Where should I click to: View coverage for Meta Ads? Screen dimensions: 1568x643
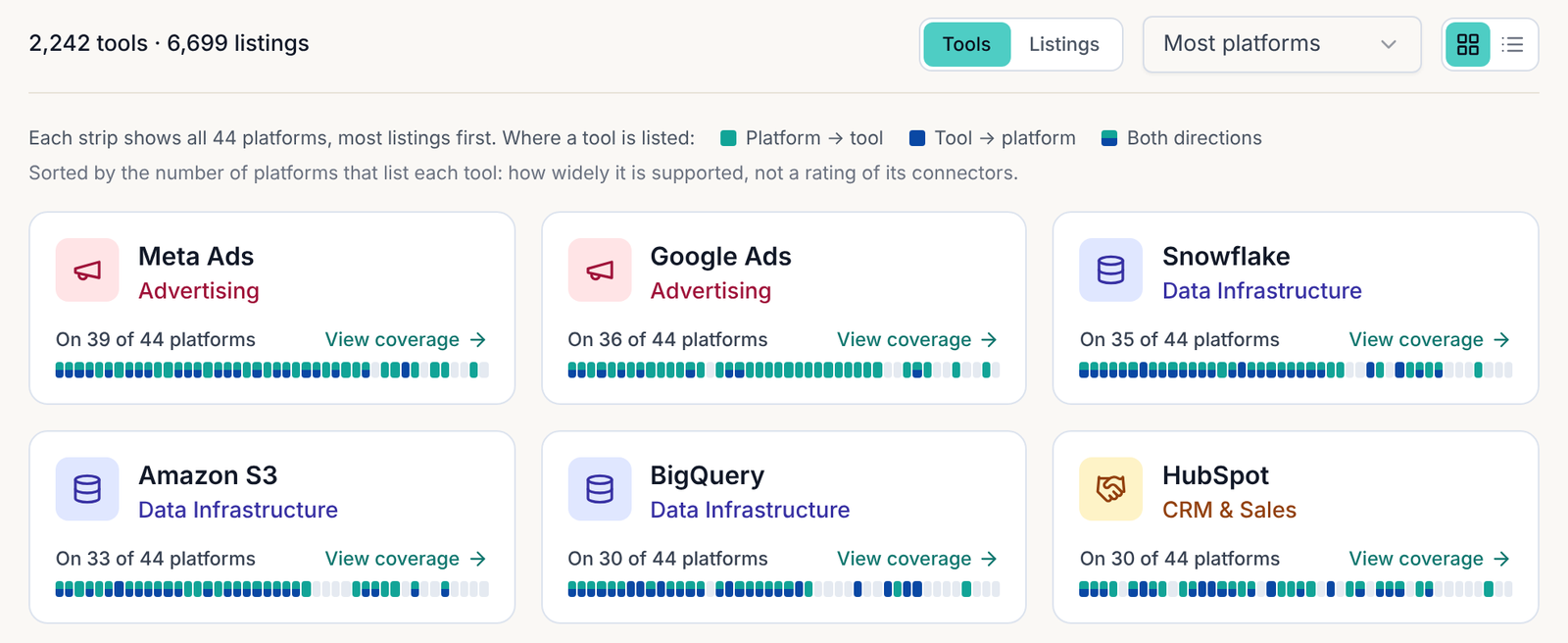(x=406, y=340)
